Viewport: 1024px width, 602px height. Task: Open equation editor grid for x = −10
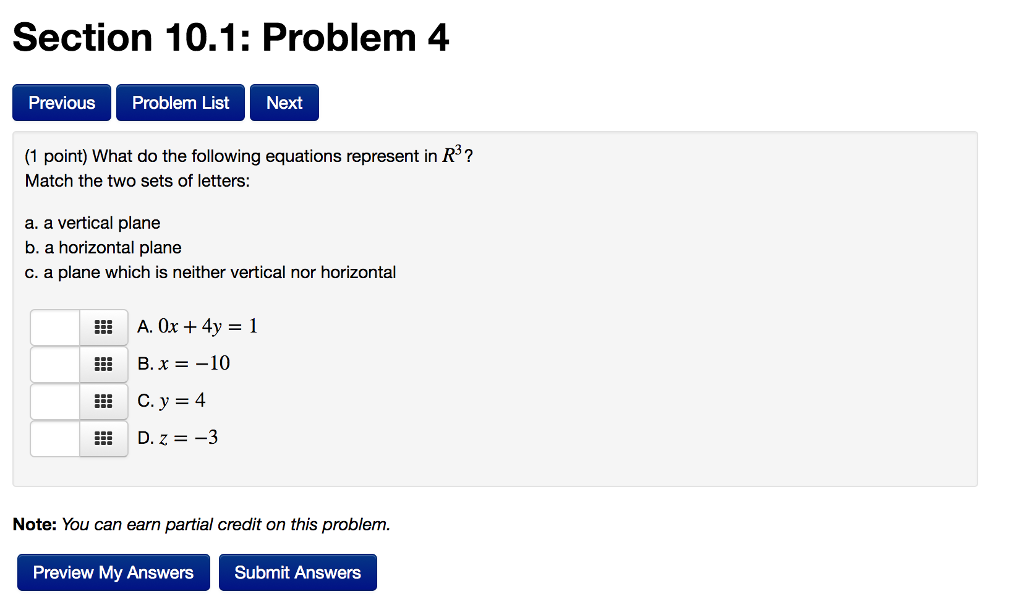pos(103,364)
